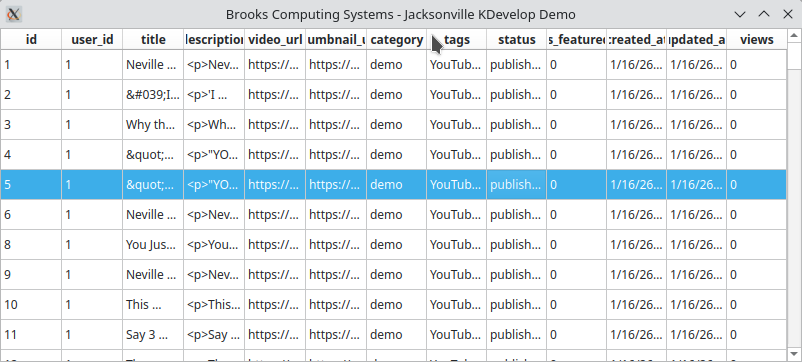
Task: Click the X11 application icon in title bar
Action: [14, 14]
